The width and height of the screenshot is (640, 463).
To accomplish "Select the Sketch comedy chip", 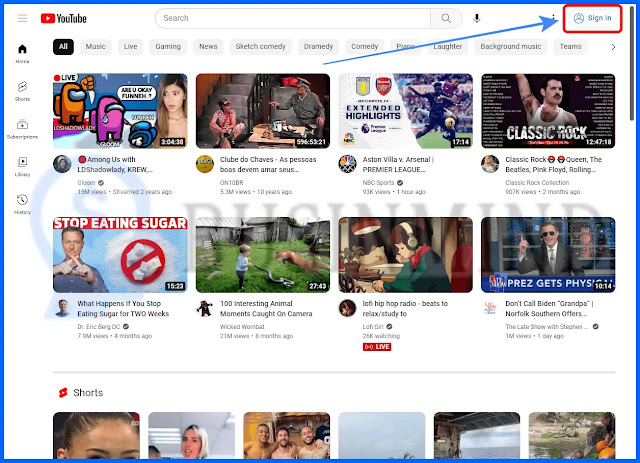I will tap(260, 47).
